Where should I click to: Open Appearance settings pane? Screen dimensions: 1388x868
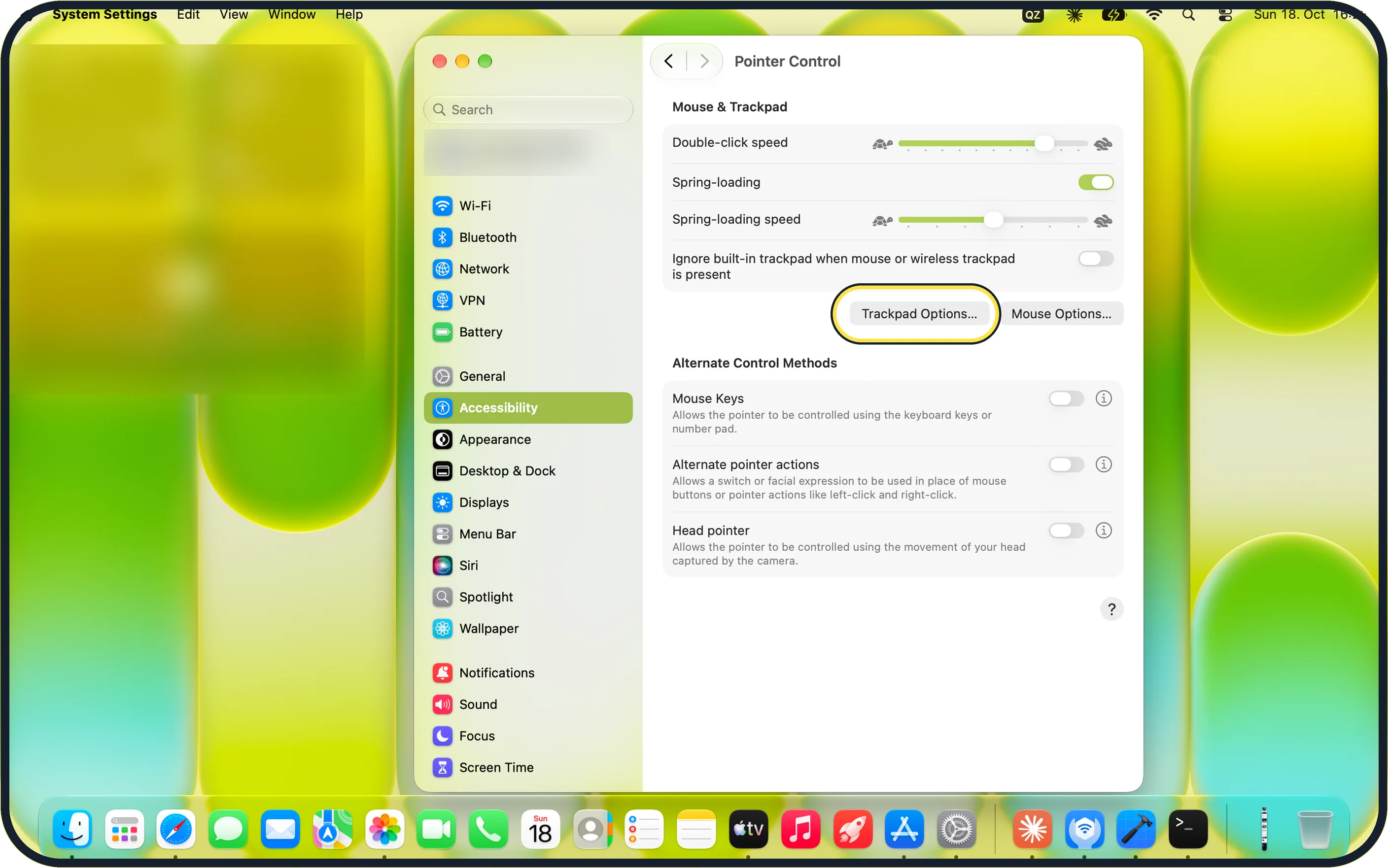[x=528, y=439]
